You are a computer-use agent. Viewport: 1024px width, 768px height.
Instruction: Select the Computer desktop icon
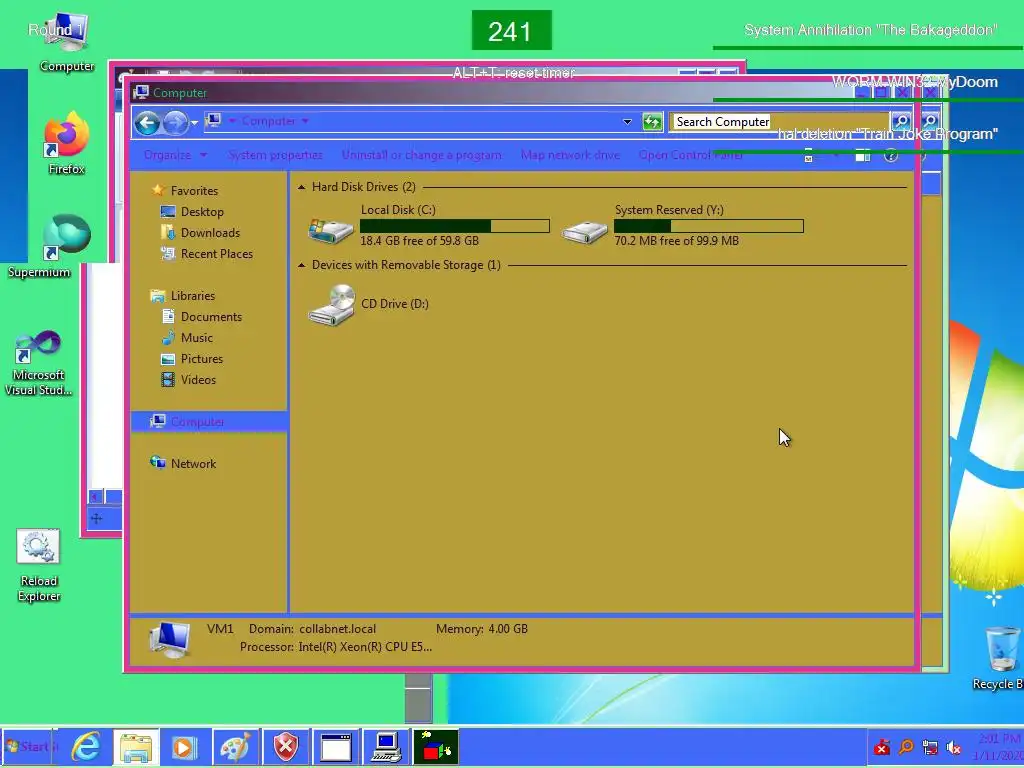[x=66, y=43]
